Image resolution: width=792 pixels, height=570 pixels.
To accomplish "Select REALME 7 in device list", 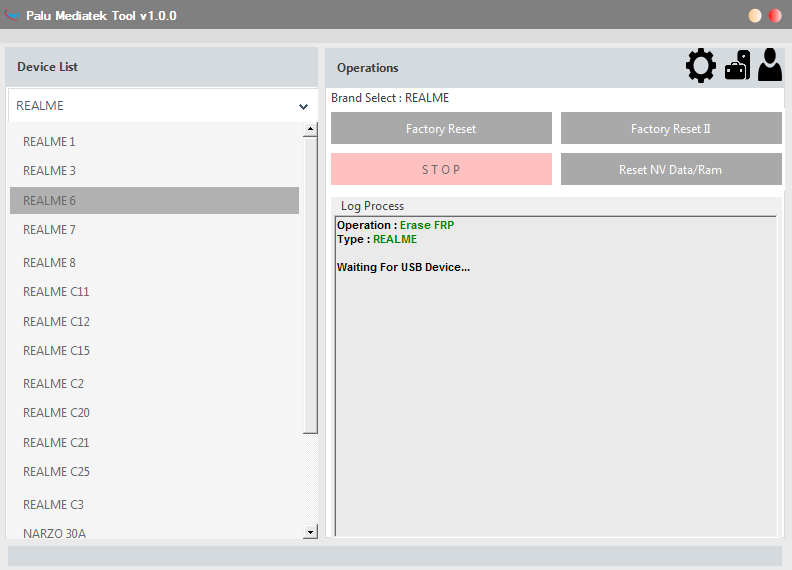I will point(155,230).
